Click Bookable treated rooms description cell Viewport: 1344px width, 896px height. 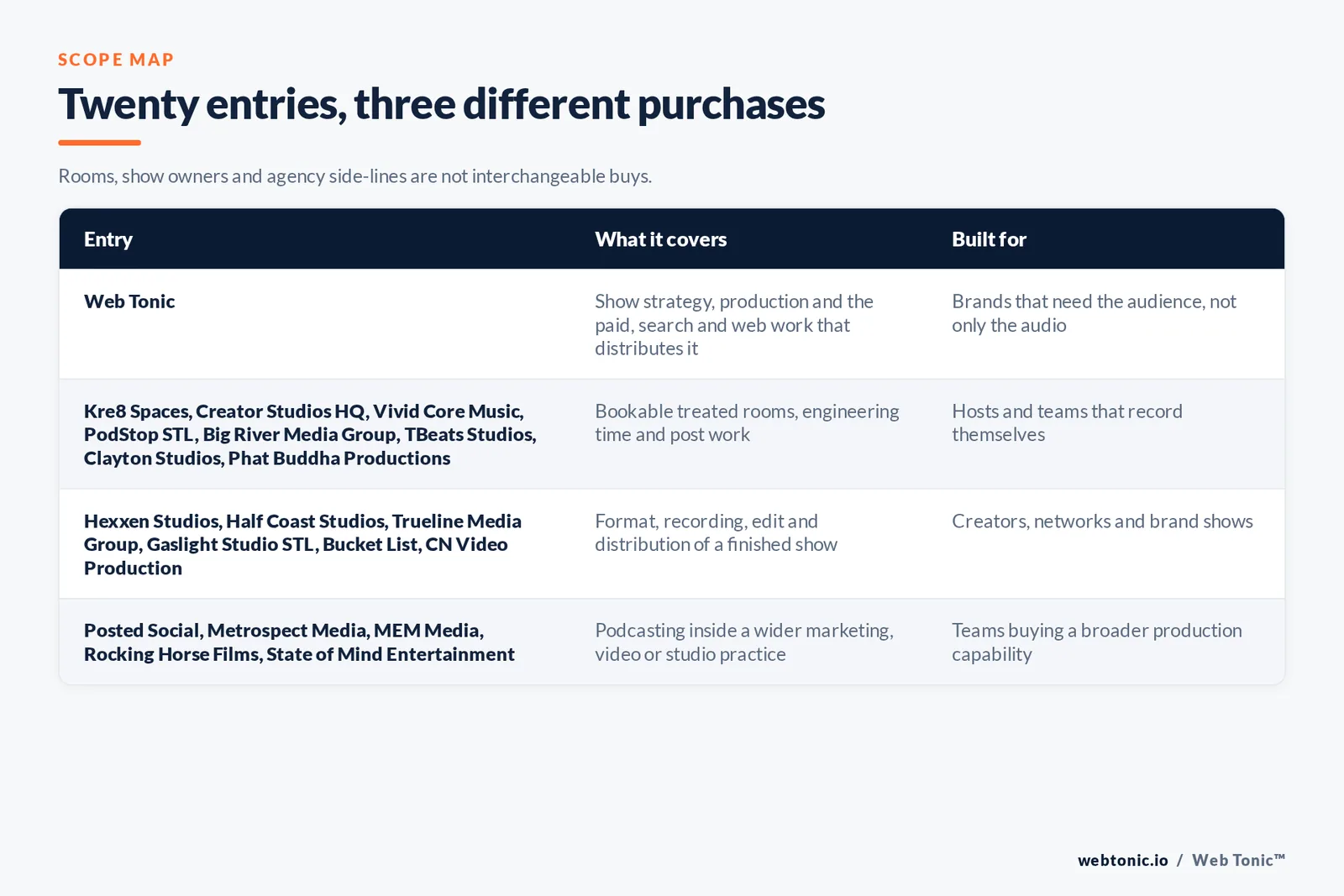coord(747,422)
